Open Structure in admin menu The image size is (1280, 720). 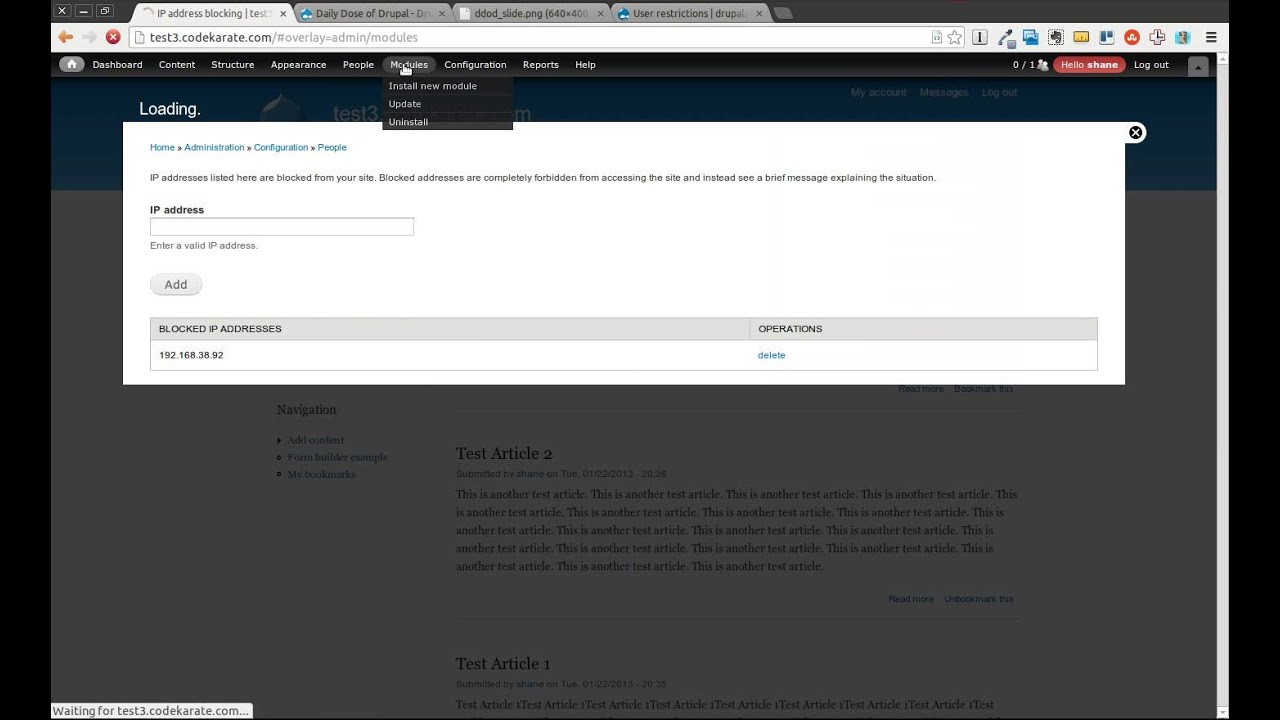point(232,65)
